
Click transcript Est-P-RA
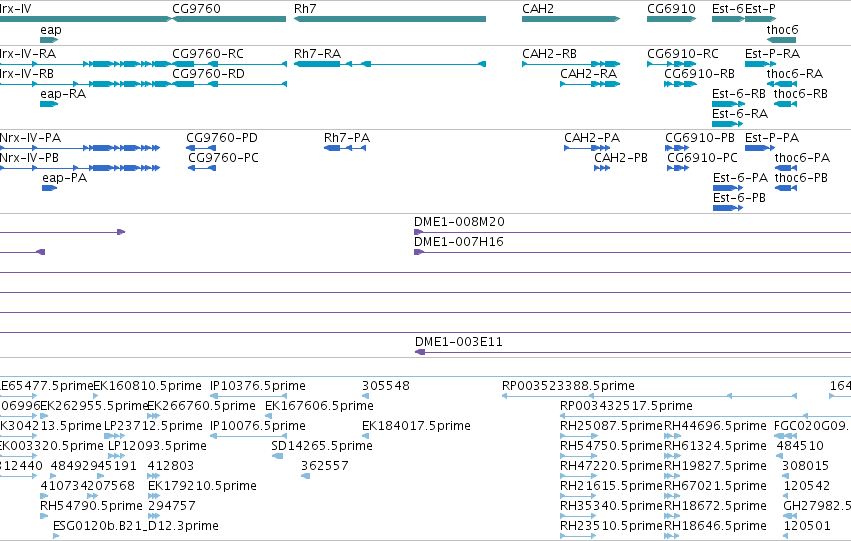pyautogui.click(x=760, y=64)
